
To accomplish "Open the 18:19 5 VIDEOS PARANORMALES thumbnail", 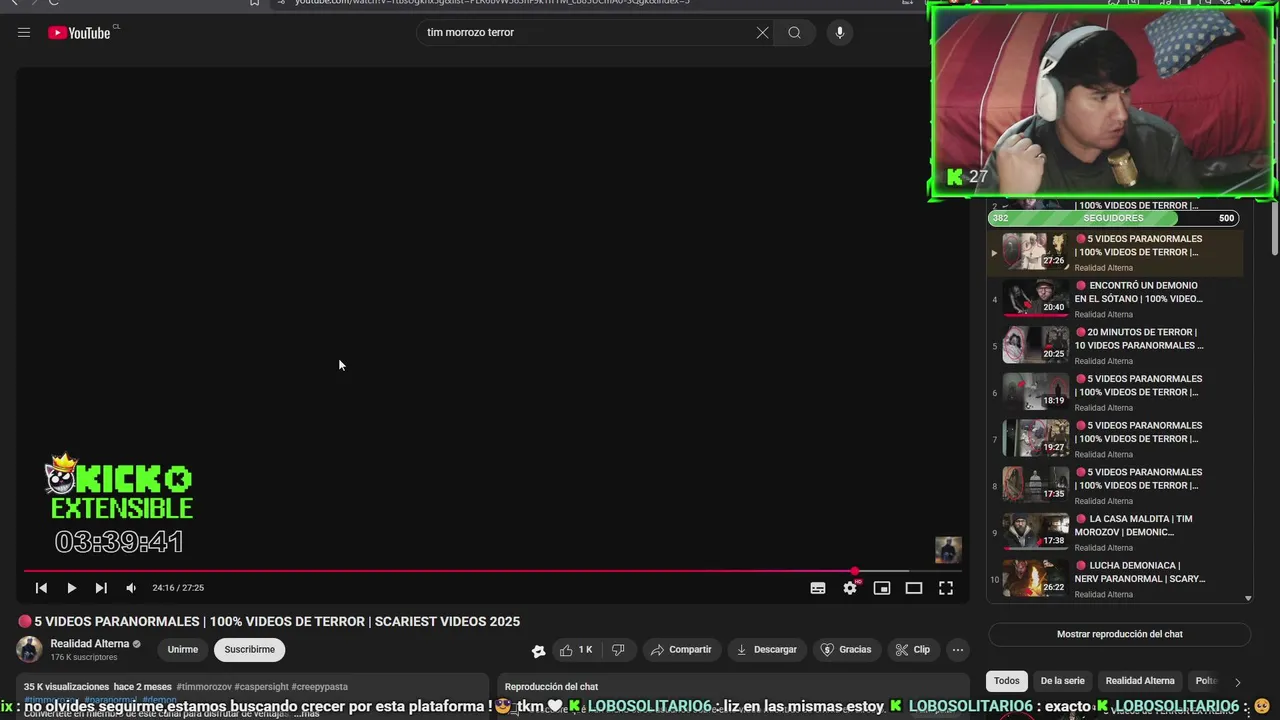I will click(x=1035, y=392).
